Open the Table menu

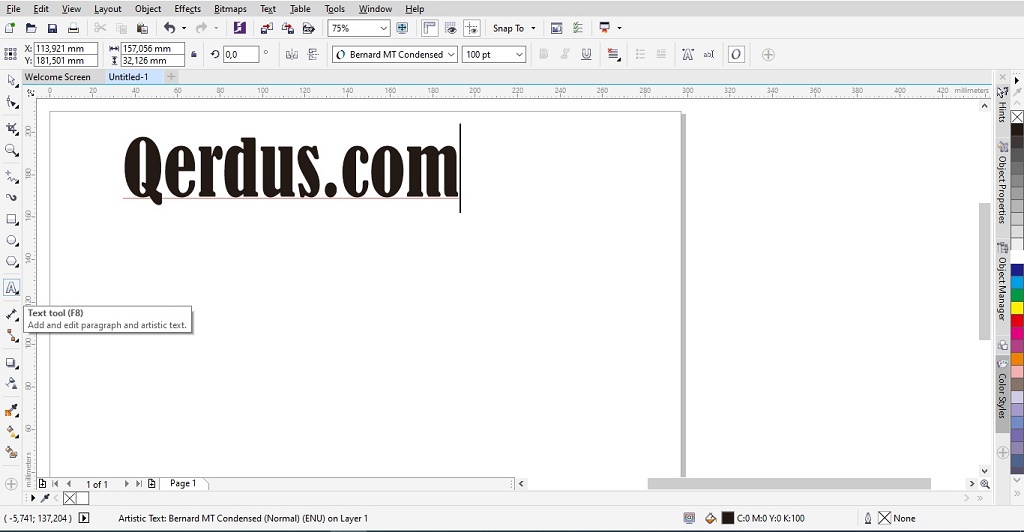300,8
